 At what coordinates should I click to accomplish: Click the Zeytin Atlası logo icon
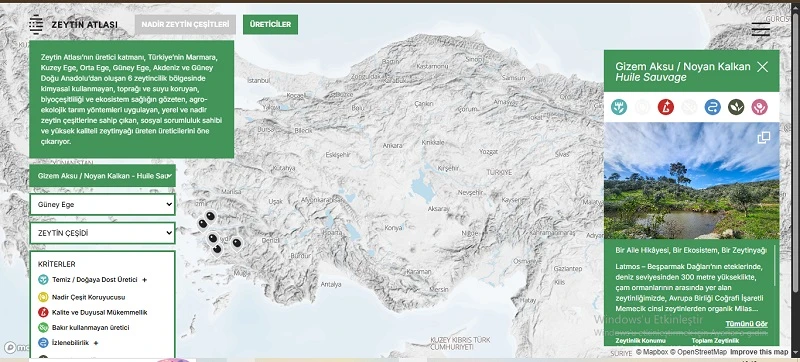(36, 24)
